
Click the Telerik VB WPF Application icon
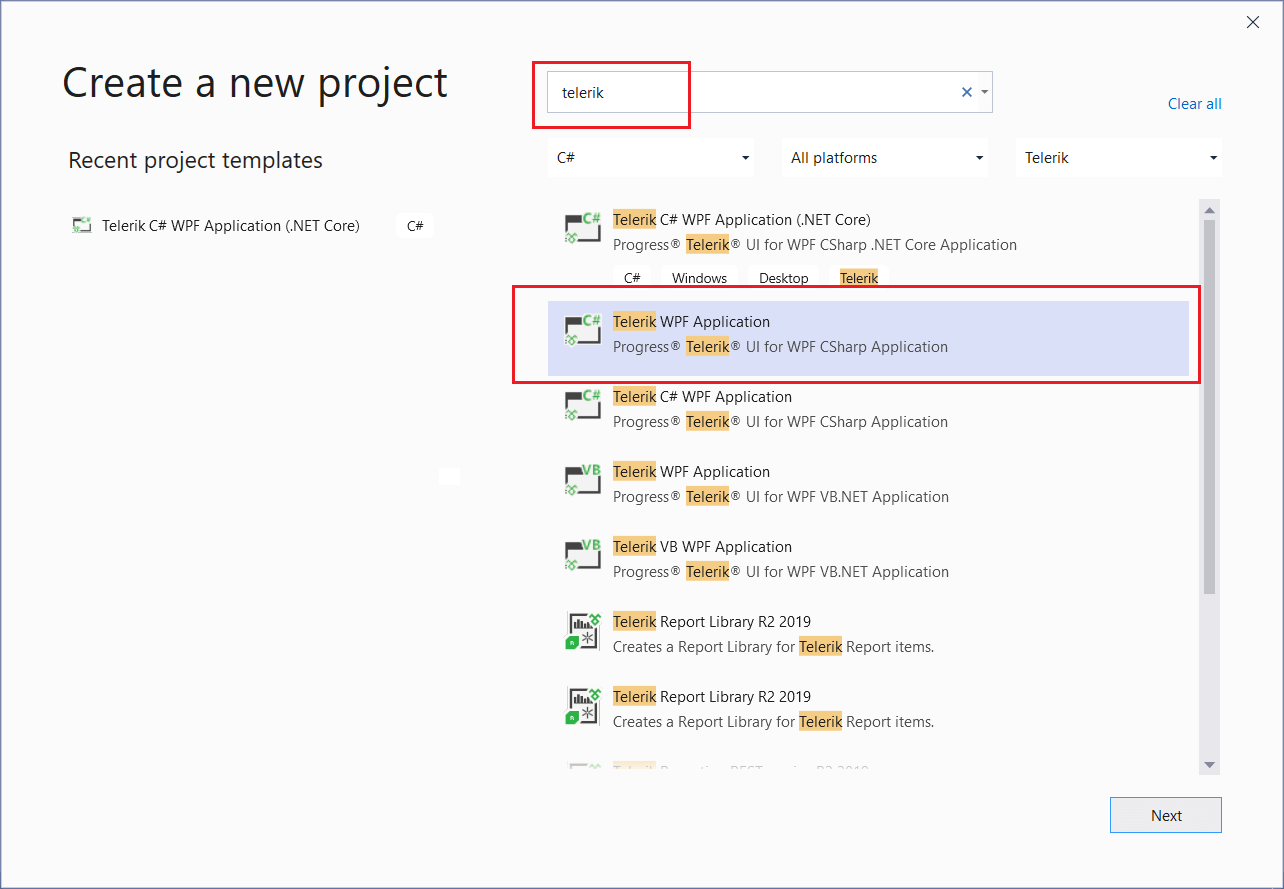click(583, 556)
